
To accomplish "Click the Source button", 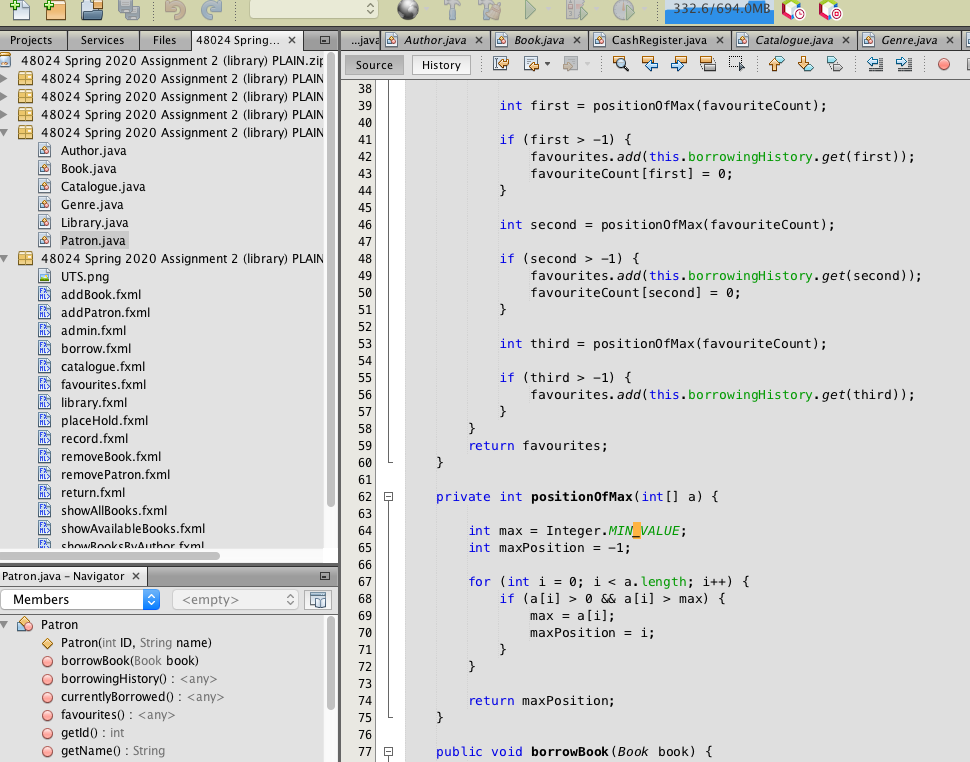I will pos(373,64).
